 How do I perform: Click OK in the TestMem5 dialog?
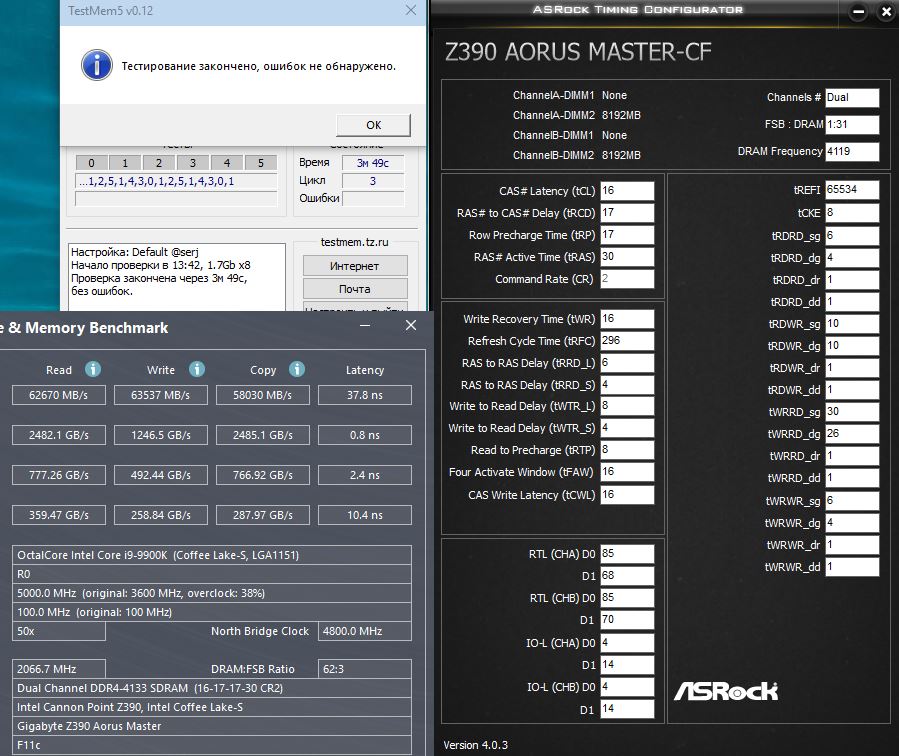(373, 125)
